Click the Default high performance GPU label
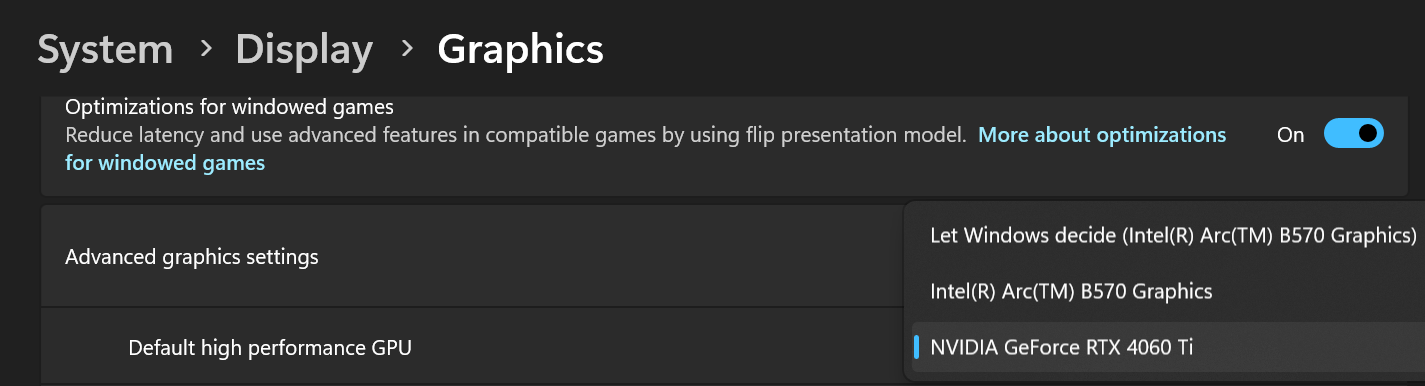 tap(270, 348)
